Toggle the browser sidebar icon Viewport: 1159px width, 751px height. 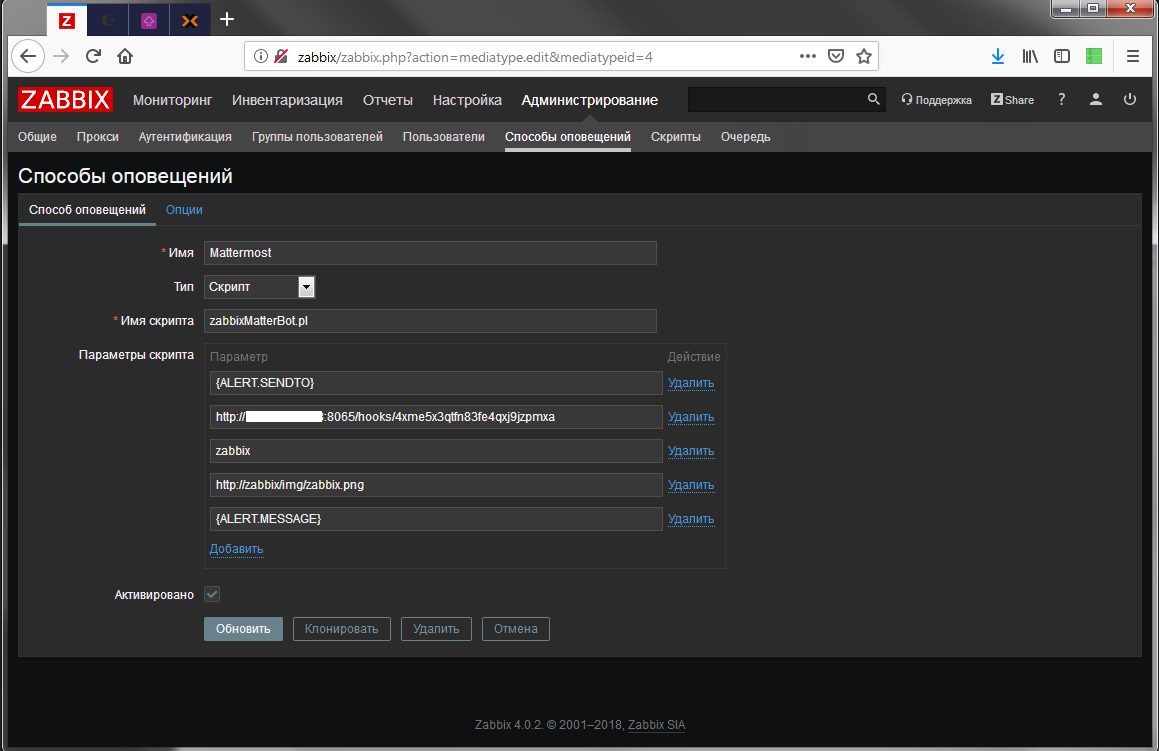coord(1062,56)
